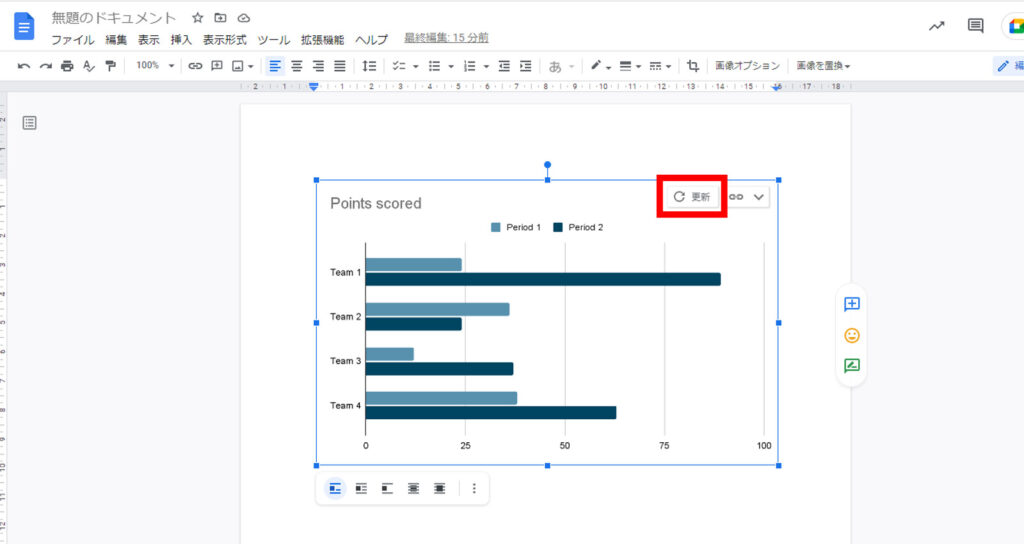Open the 編集 menu
The image size is (1024, 544).
pos(116,40)
